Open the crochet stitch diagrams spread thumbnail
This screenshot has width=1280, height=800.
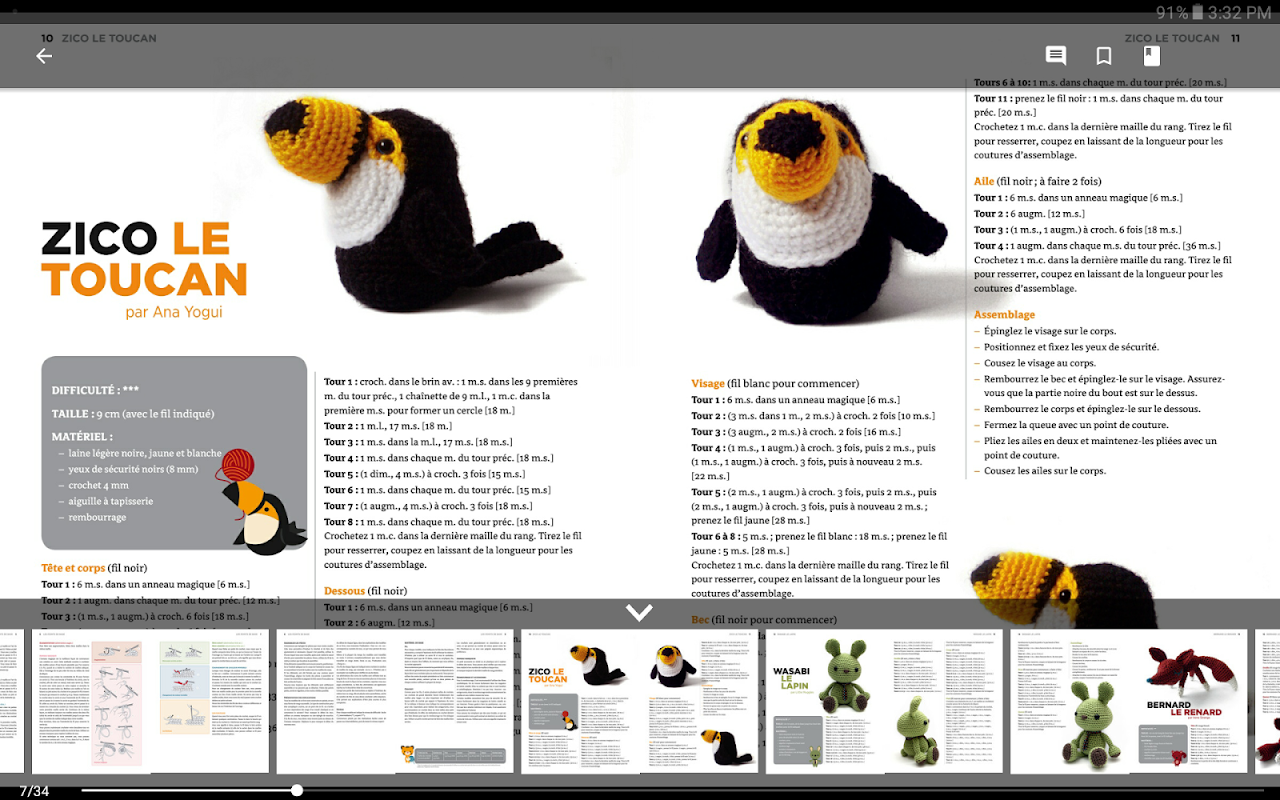pyautogui.click(x=149, y=700)
